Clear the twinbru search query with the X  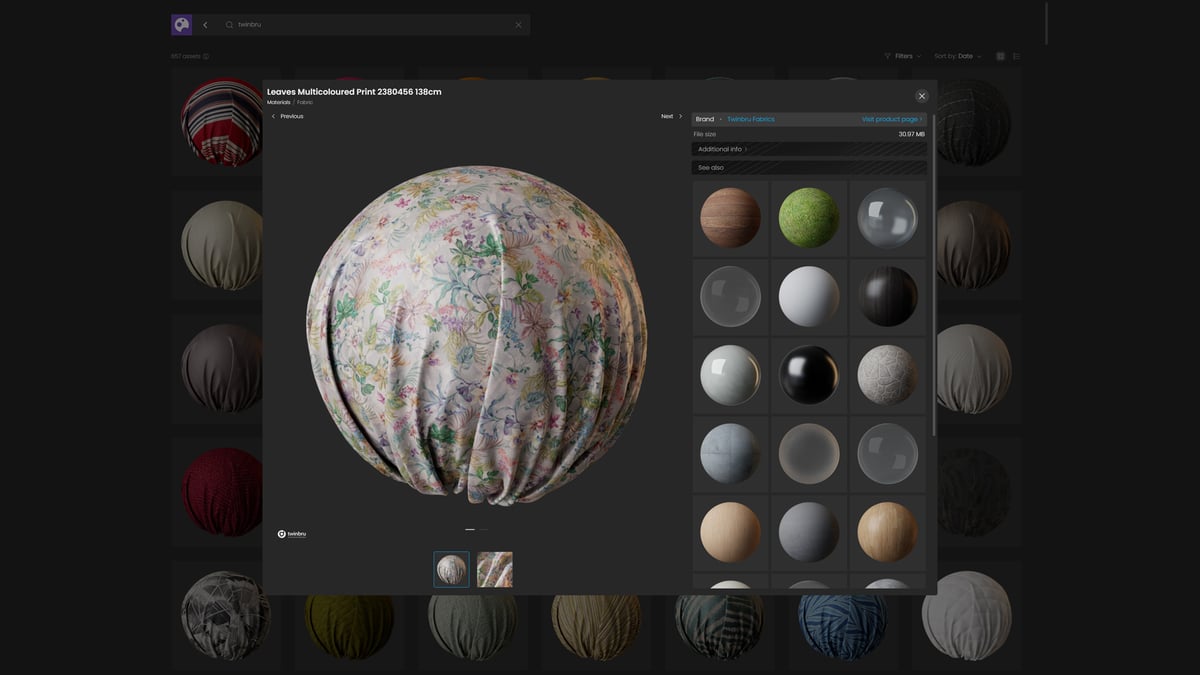click(518, 24)
